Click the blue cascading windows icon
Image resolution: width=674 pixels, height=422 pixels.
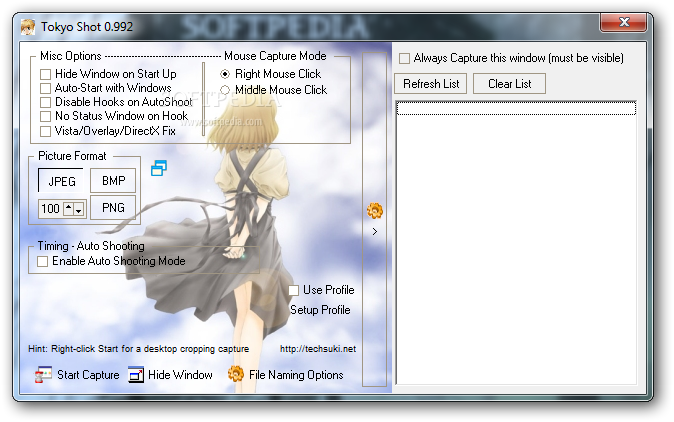coord(159,168)
